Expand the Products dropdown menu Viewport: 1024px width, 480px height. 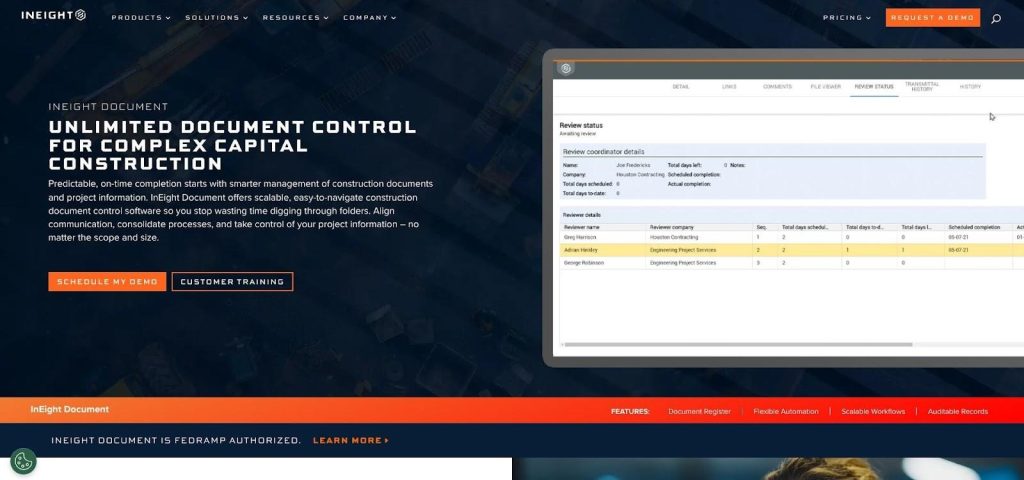tap(141, 18)
